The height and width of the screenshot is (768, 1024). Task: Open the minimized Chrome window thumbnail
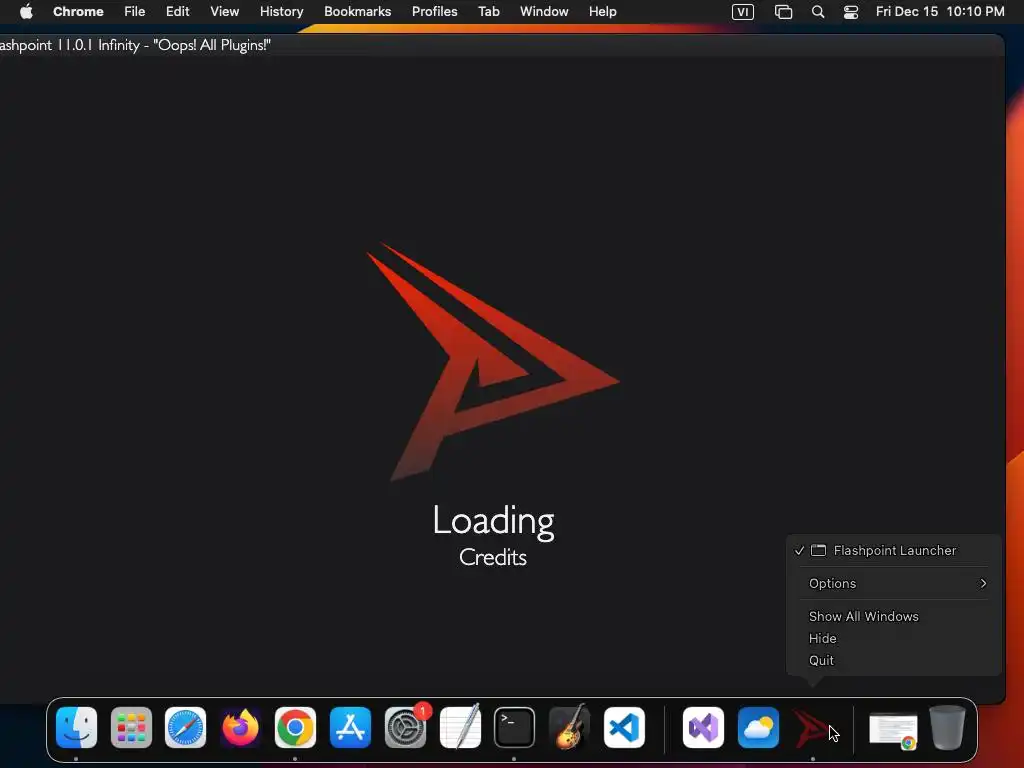pyautogui.click(x=893, y=730)
